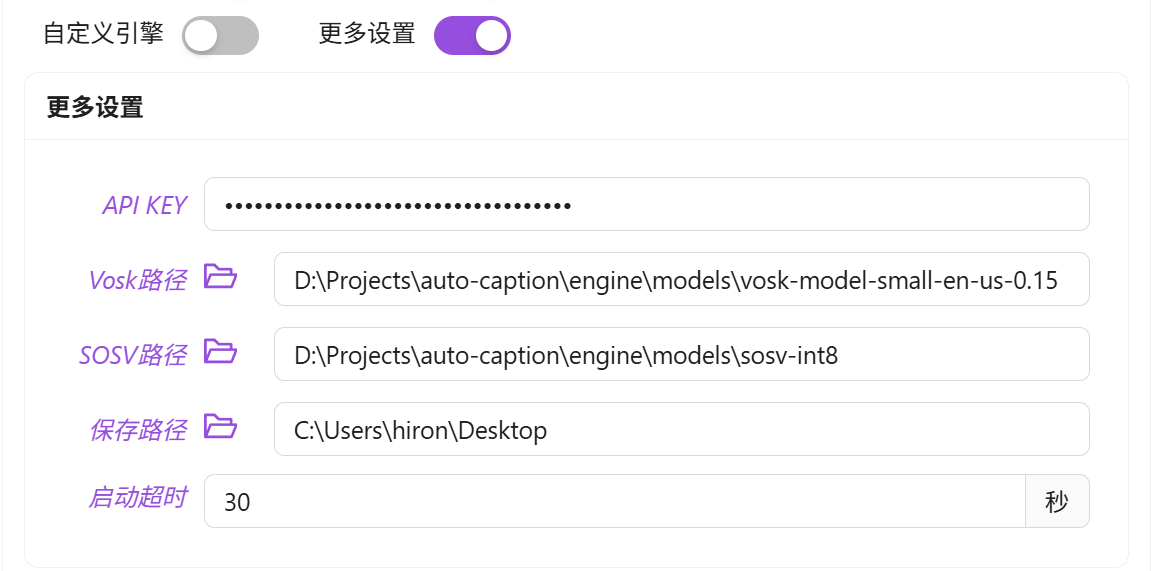Click the save path field showing Desktop
The width and height of the screenshot is (1153, 571).
click(x=681, y=430)
